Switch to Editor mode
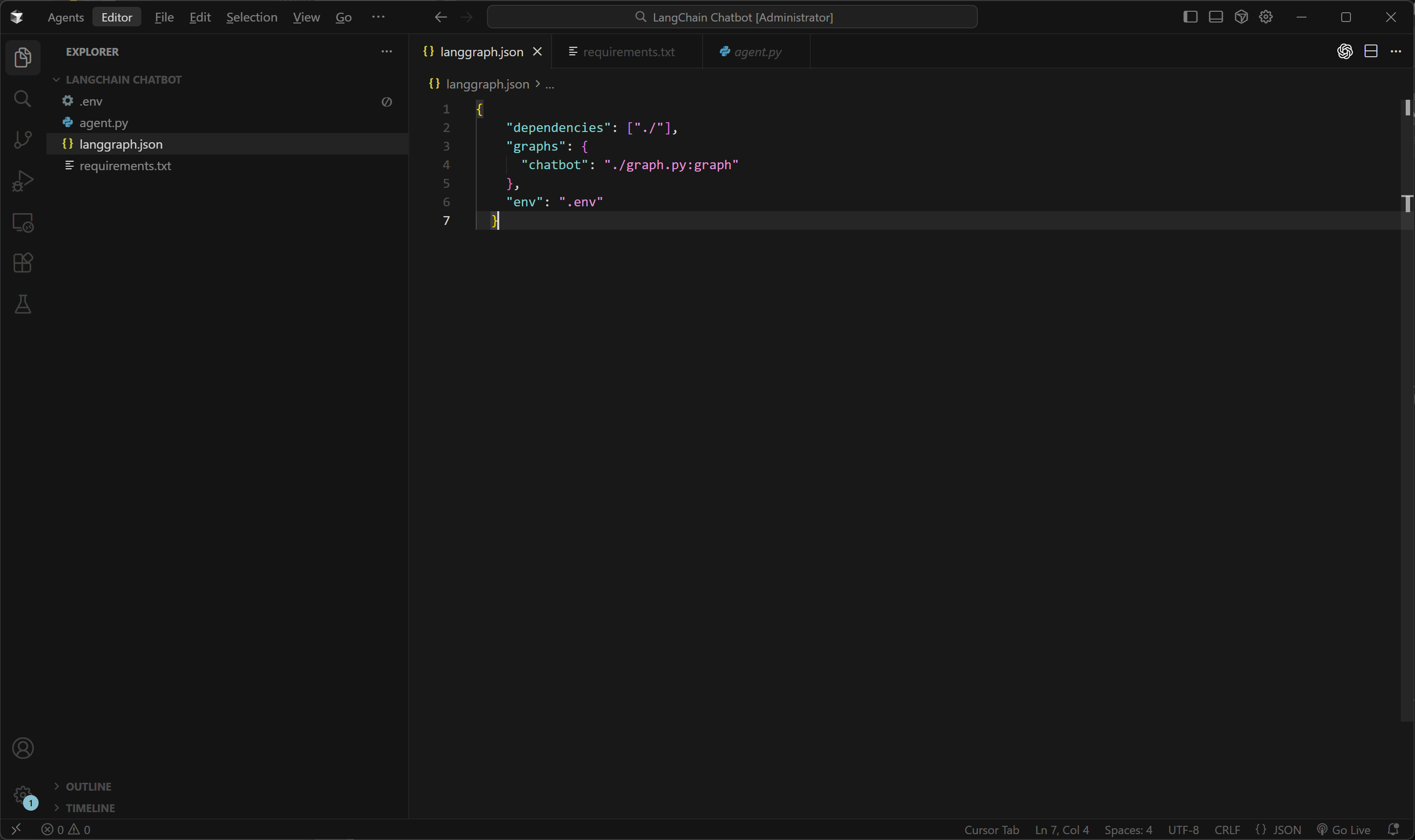The width and height of the screenshot is (1415, 840). pos(116,17)
